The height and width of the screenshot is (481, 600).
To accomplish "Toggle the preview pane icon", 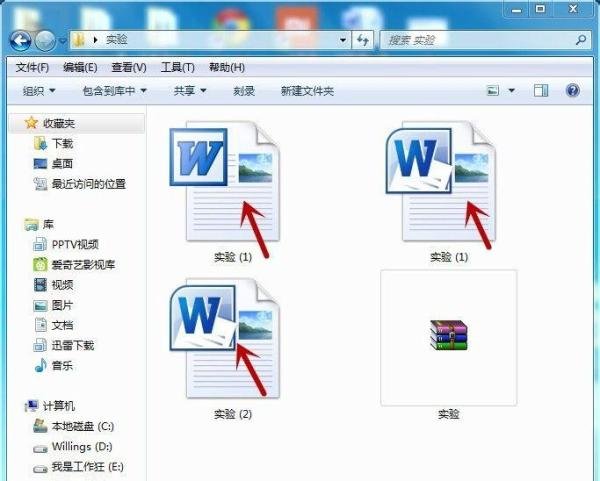I will (541, 91).
